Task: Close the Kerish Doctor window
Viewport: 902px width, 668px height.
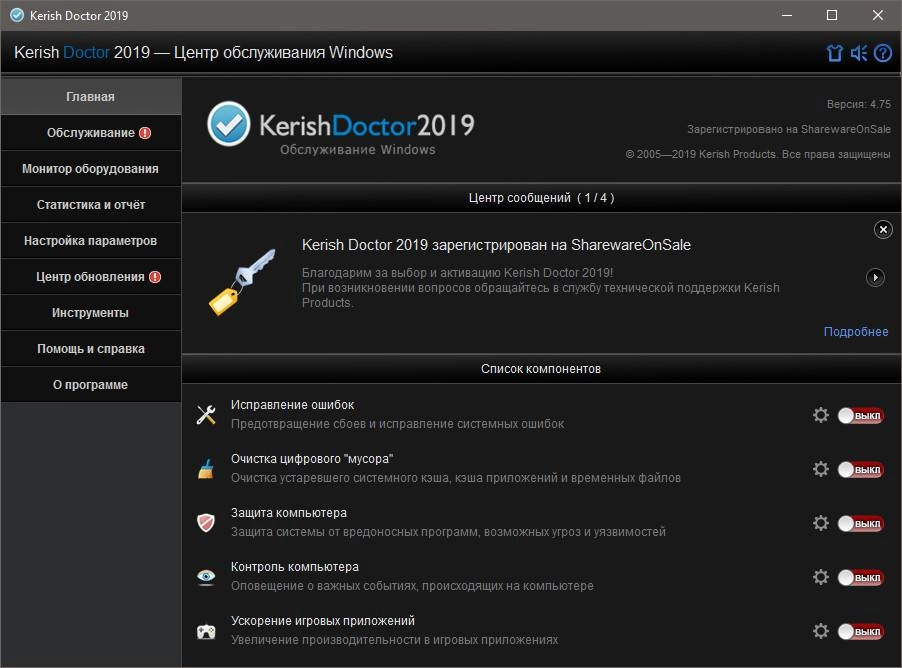Action: [877, 16]
